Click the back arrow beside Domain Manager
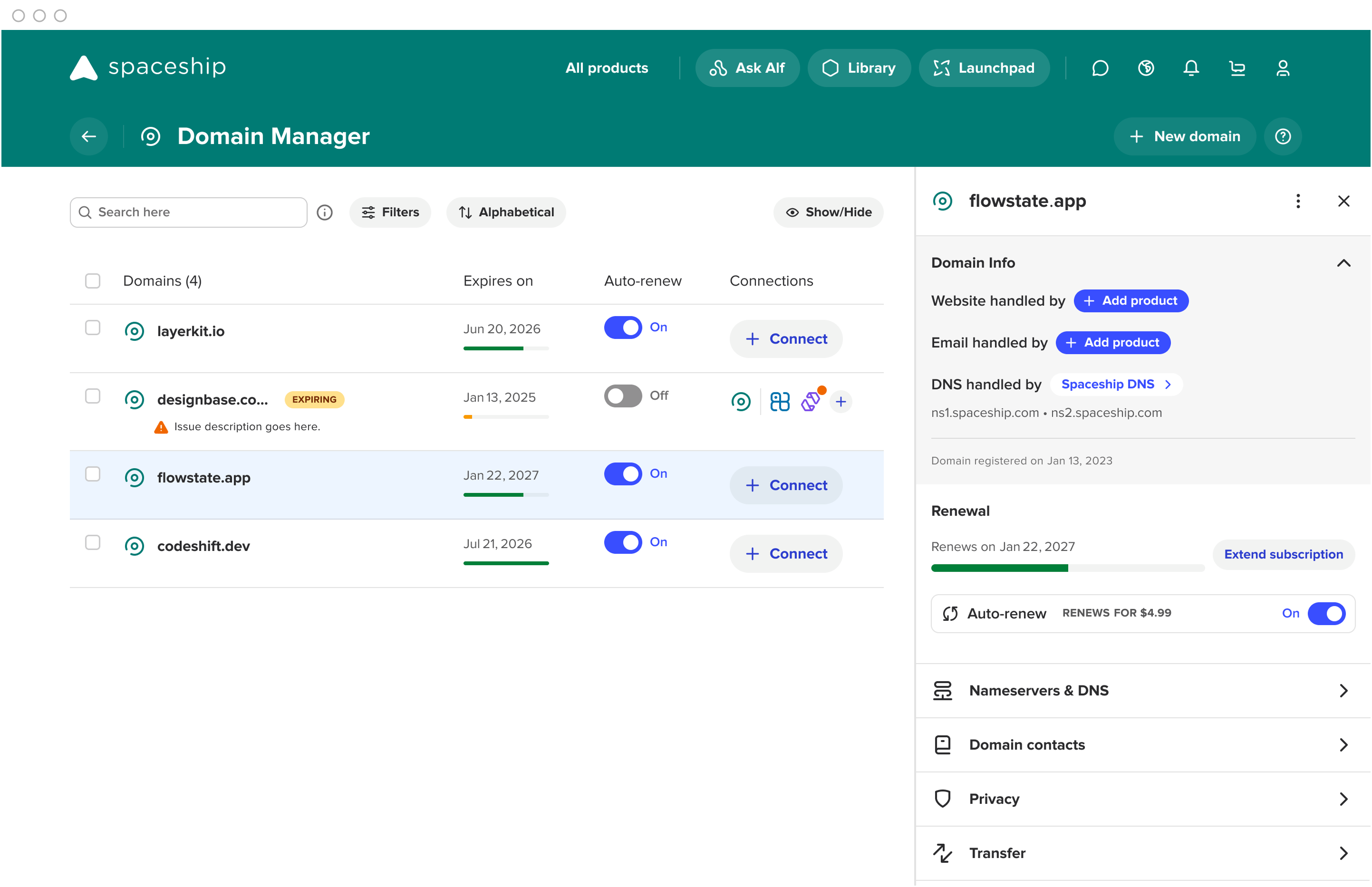 pos(89,136)
